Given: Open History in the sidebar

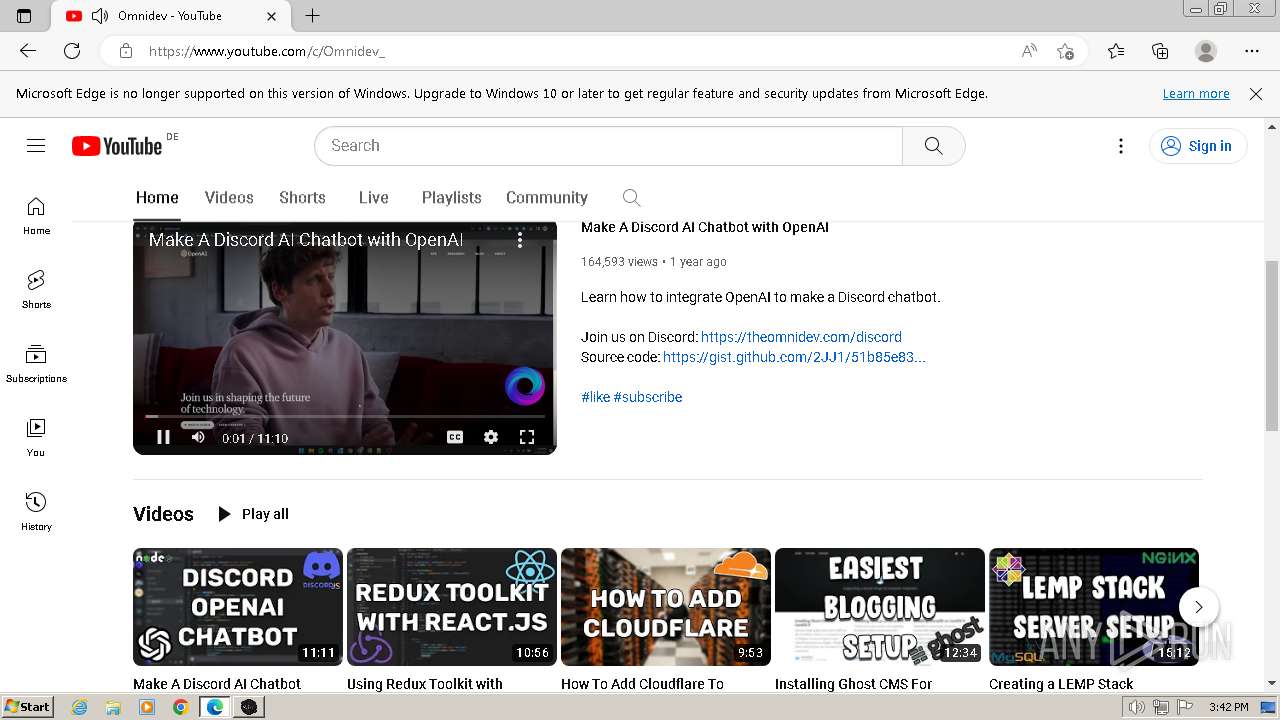Looking at the screenshot, I should (36, 511).
